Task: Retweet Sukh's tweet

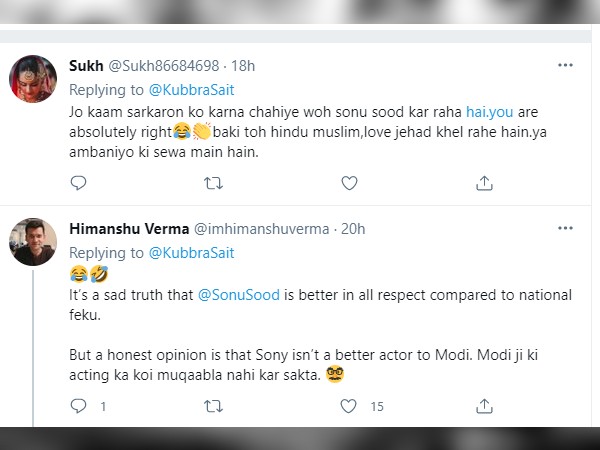Action: click(x=213, y=182)
